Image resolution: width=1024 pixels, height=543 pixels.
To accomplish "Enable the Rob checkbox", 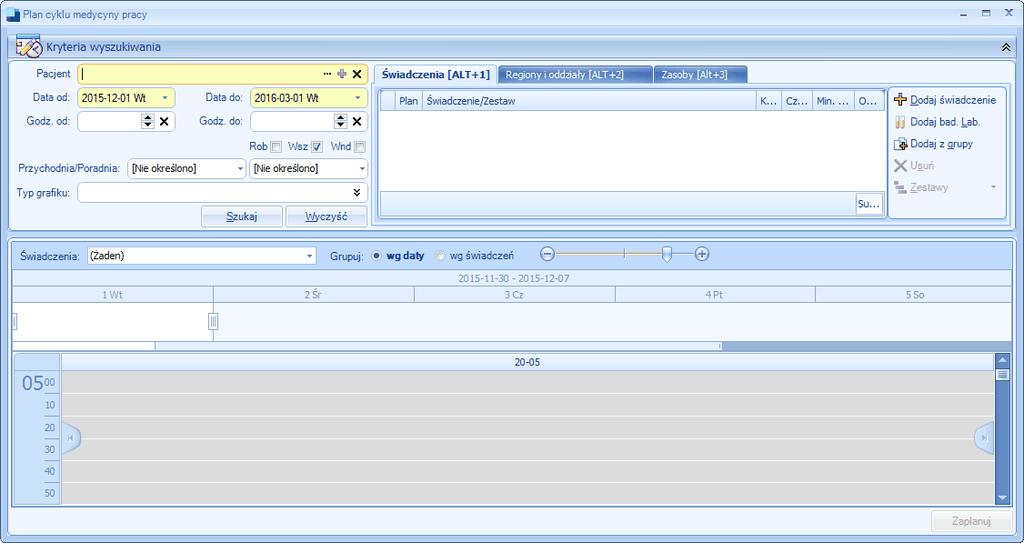I will [x=276, y=147].
